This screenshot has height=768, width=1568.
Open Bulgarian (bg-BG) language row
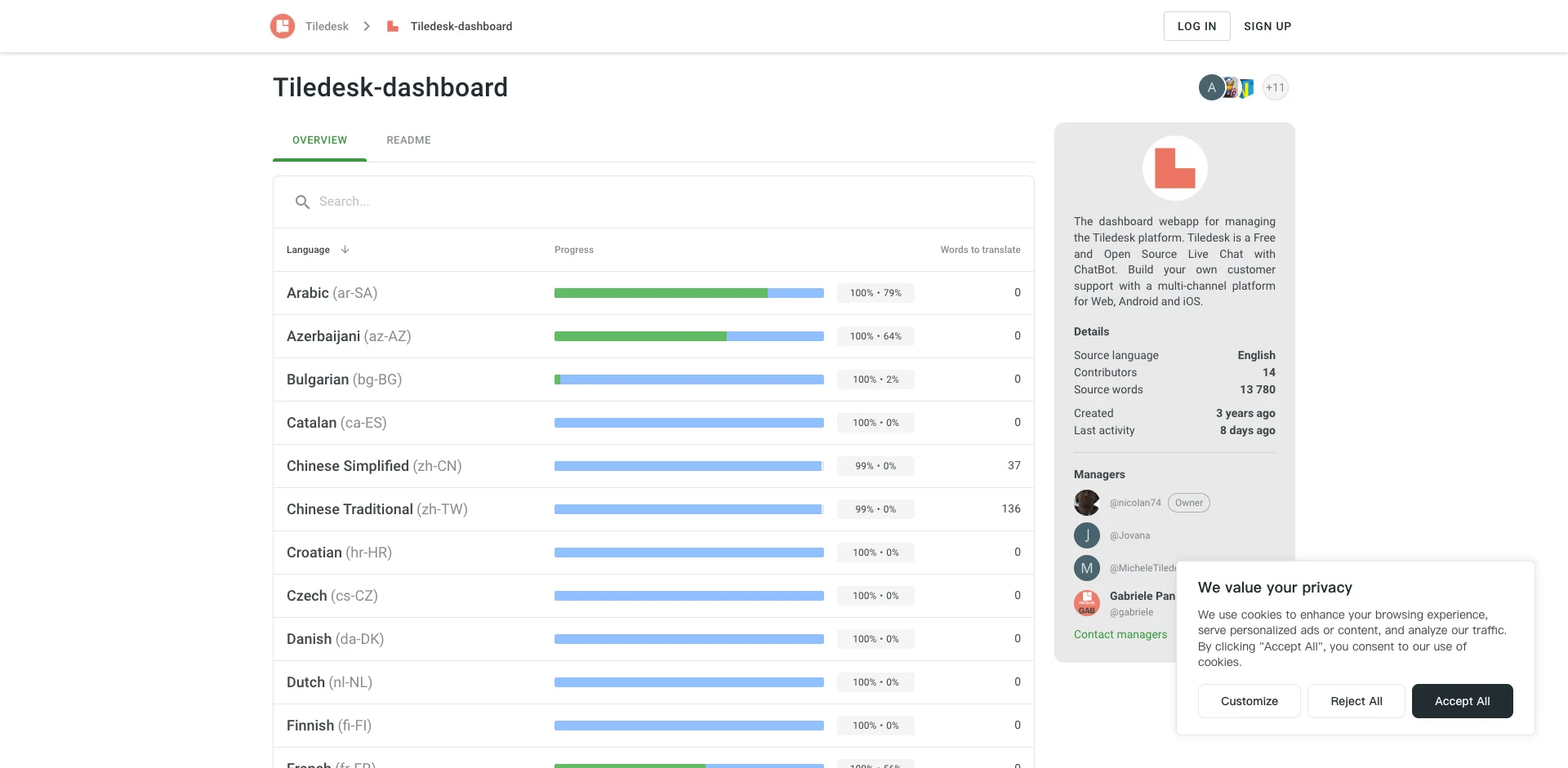click(653, 380)
